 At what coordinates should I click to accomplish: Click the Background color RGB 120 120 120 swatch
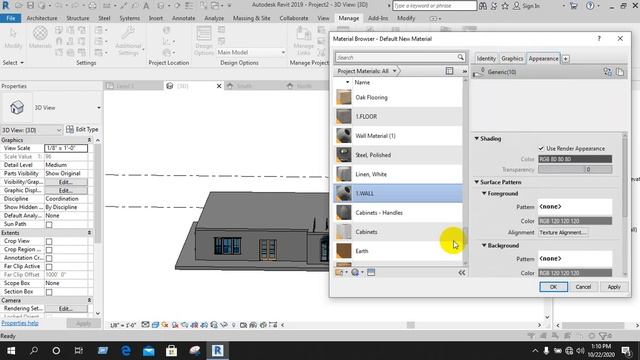click(575, 273)
